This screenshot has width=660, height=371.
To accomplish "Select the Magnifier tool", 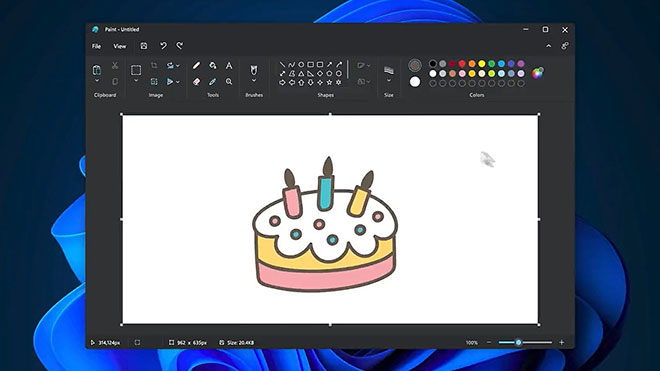I will coord(229,81).
